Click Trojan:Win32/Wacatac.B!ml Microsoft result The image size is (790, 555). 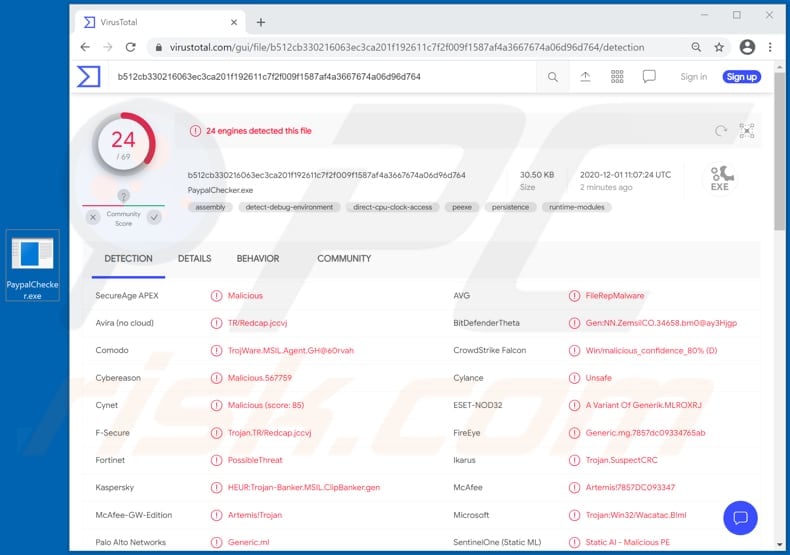coord(636,515)
